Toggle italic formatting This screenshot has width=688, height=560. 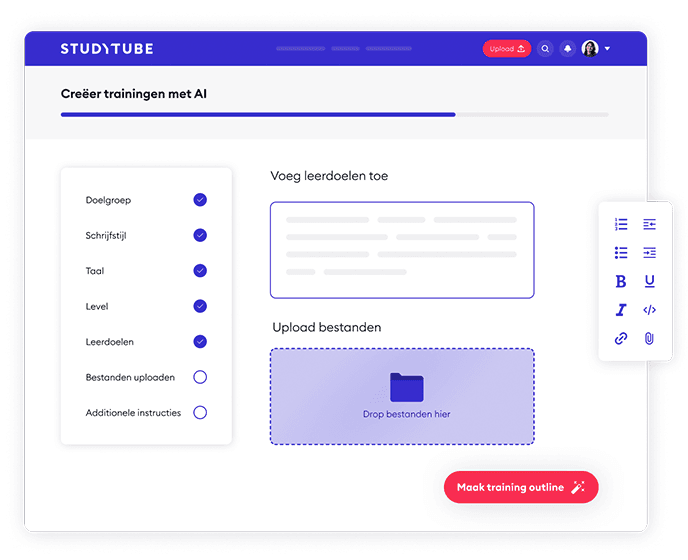[620, 310]
